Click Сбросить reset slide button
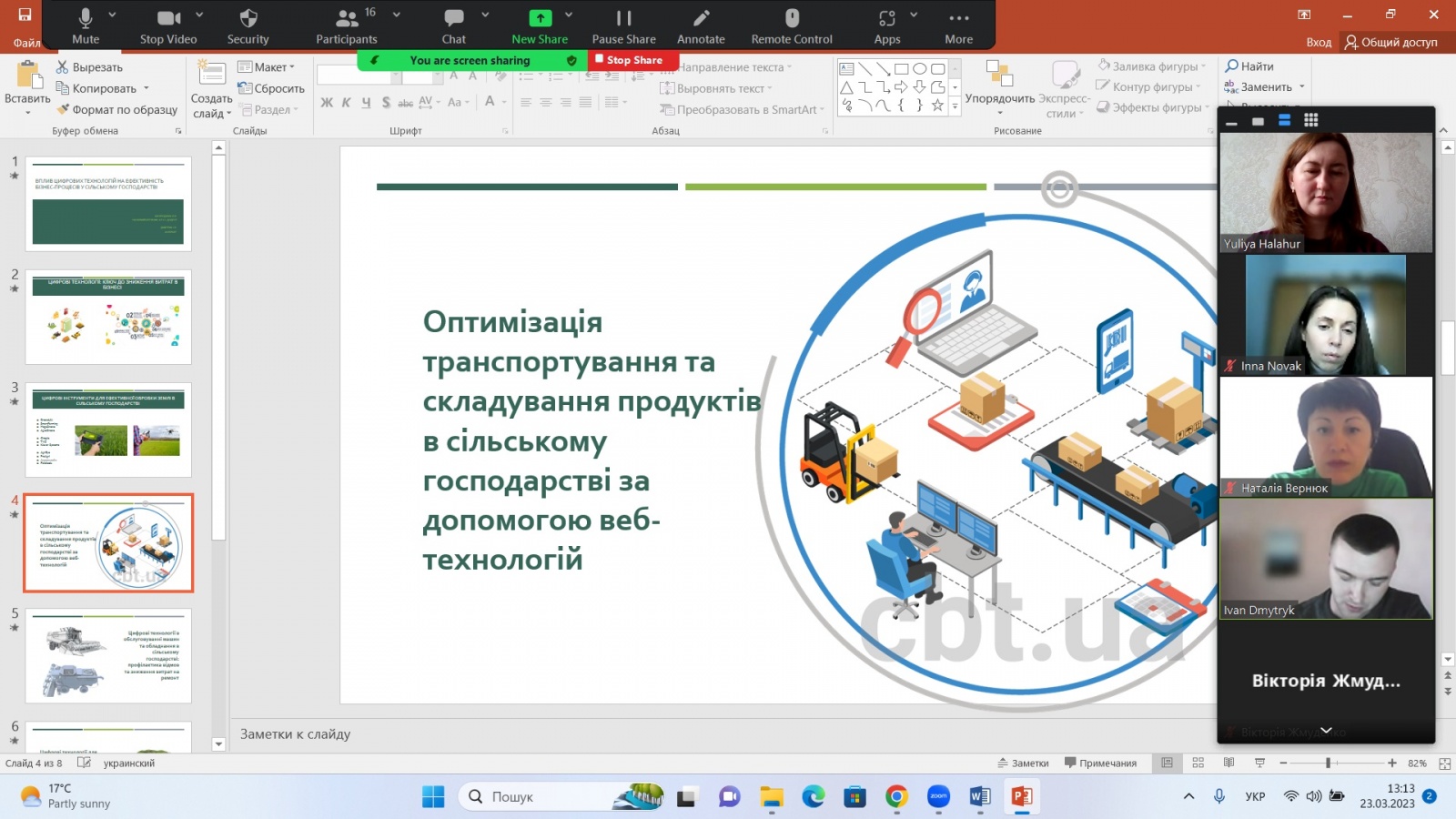Screen dimensions: 1456x819 point(271,88)
